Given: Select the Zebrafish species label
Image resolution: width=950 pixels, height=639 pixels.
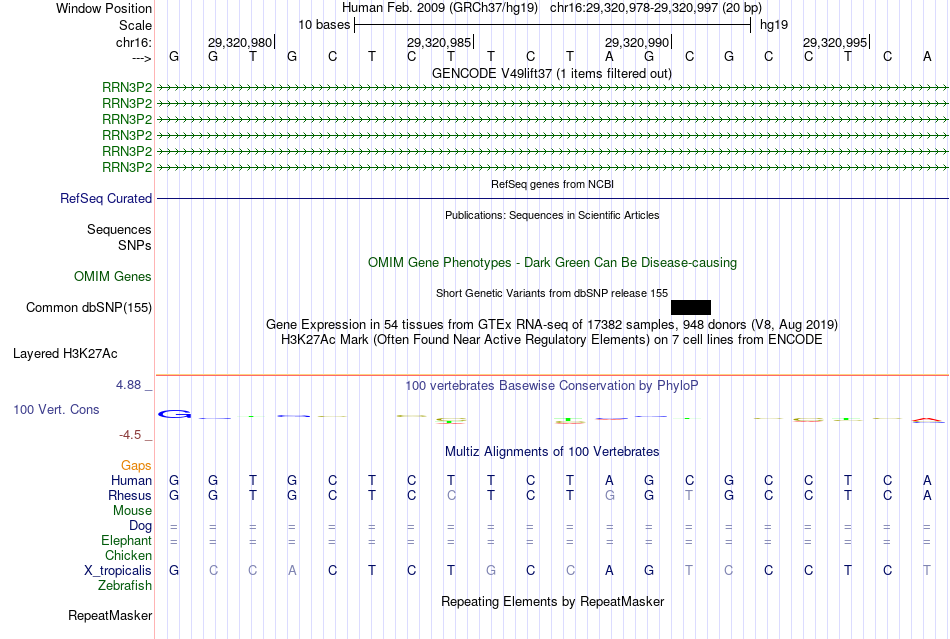Looking at the screenshot, I should click(x=125, y=586).
